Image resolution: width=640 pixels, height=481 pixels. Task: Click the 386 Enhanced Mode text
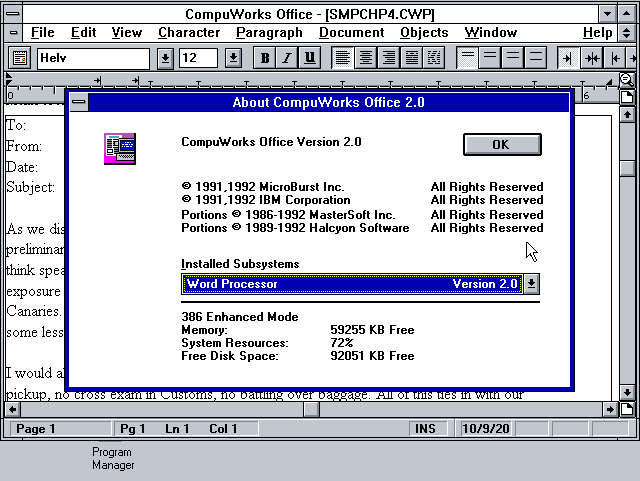tap(240, 317)
